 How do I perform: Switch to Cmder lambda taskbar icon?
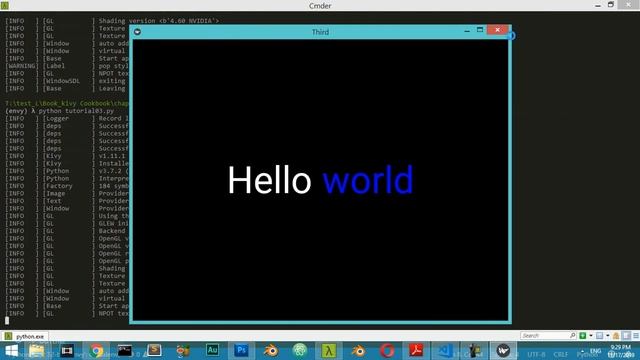329,351
